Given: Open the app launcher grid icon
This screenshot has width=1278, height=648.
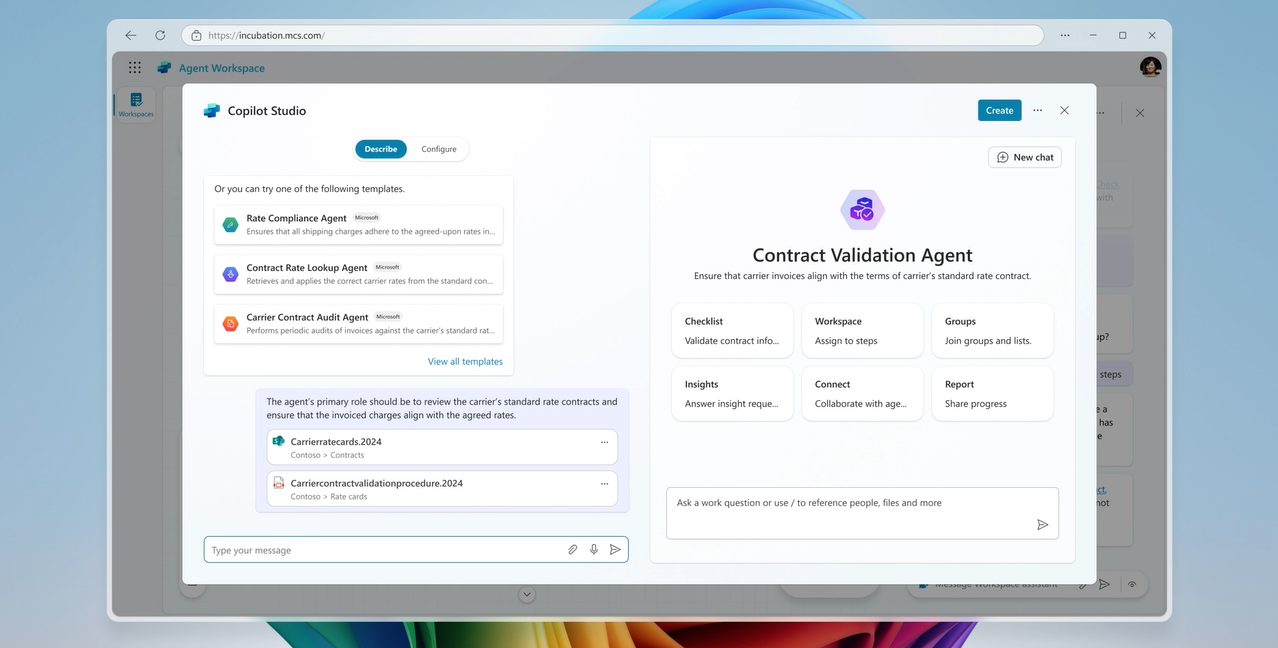Looking at the screenshot, I should tap(135, 67).
